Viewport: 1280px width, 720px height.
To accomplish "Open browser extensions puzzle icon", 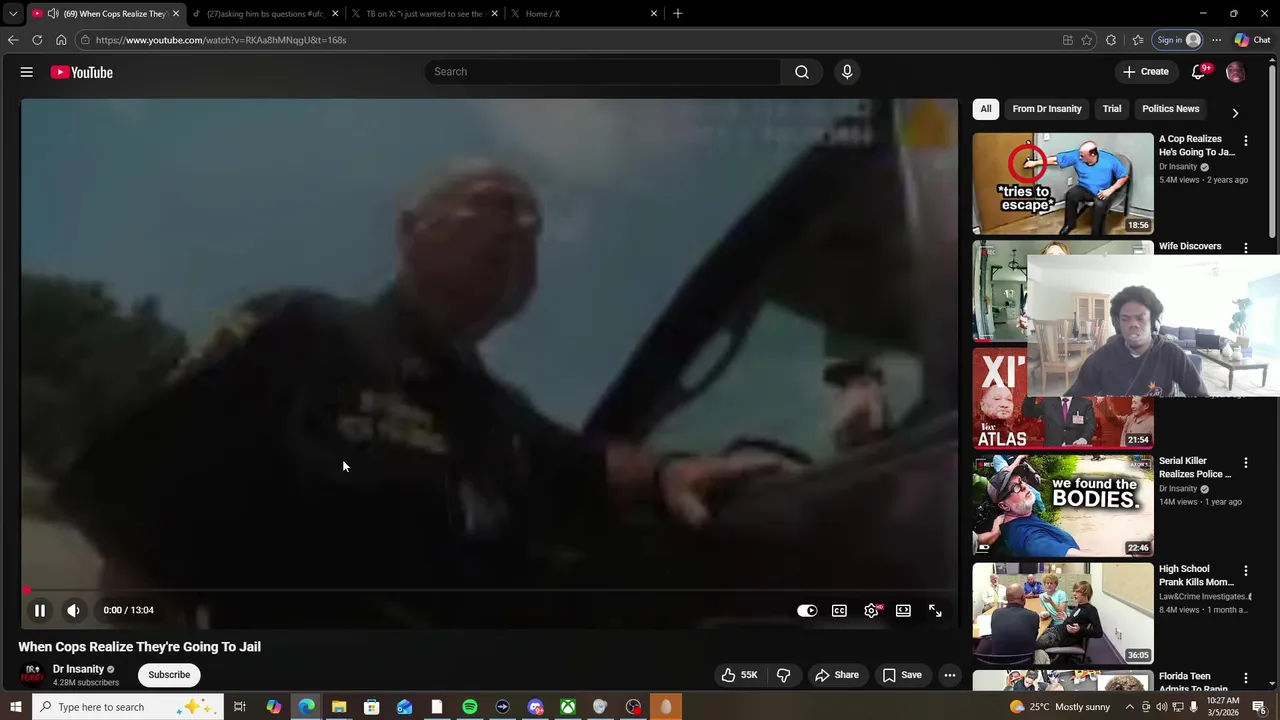I will coord(1111,40).
